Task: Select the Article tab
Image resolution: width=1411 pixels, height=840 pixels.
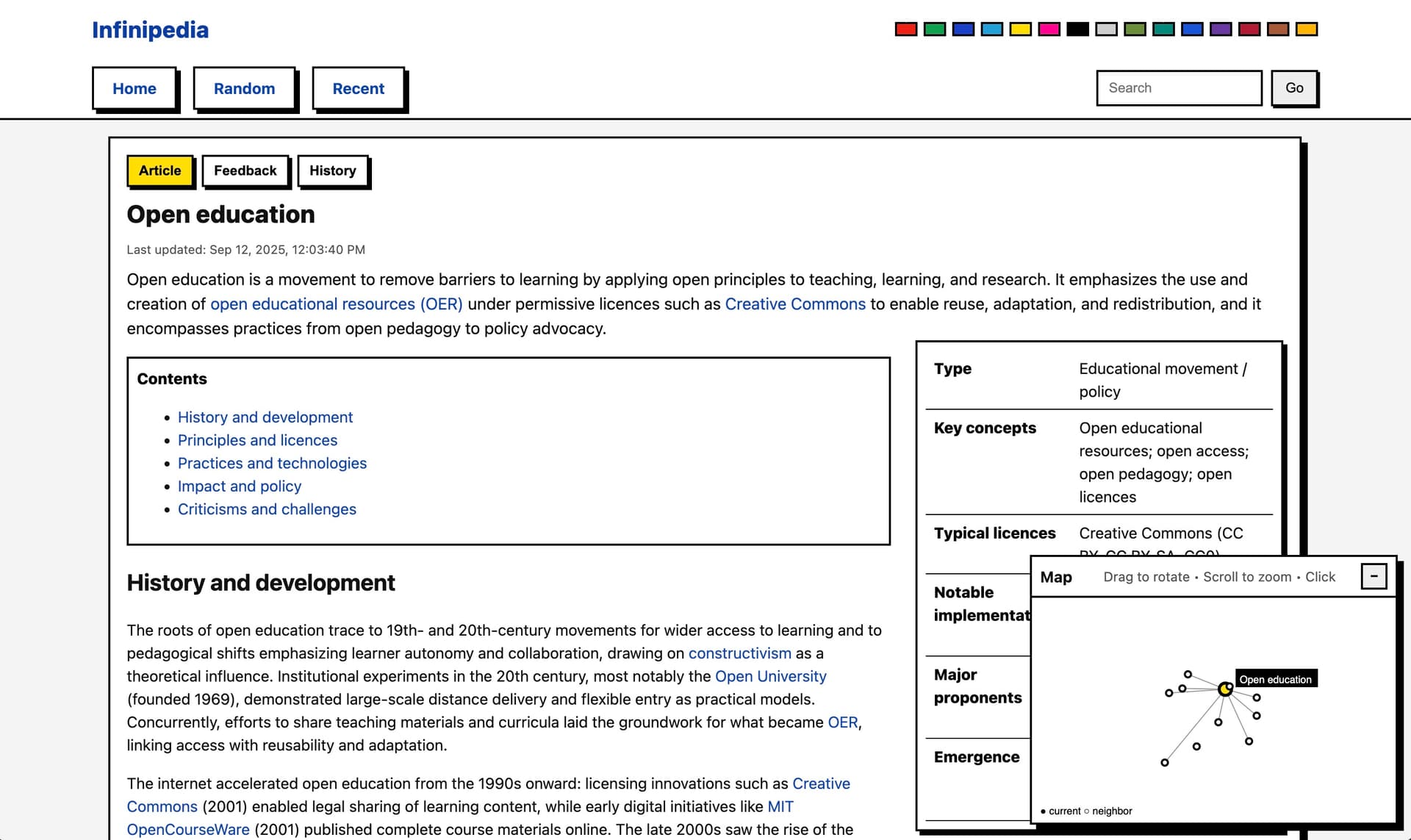Action: point(159,170)
